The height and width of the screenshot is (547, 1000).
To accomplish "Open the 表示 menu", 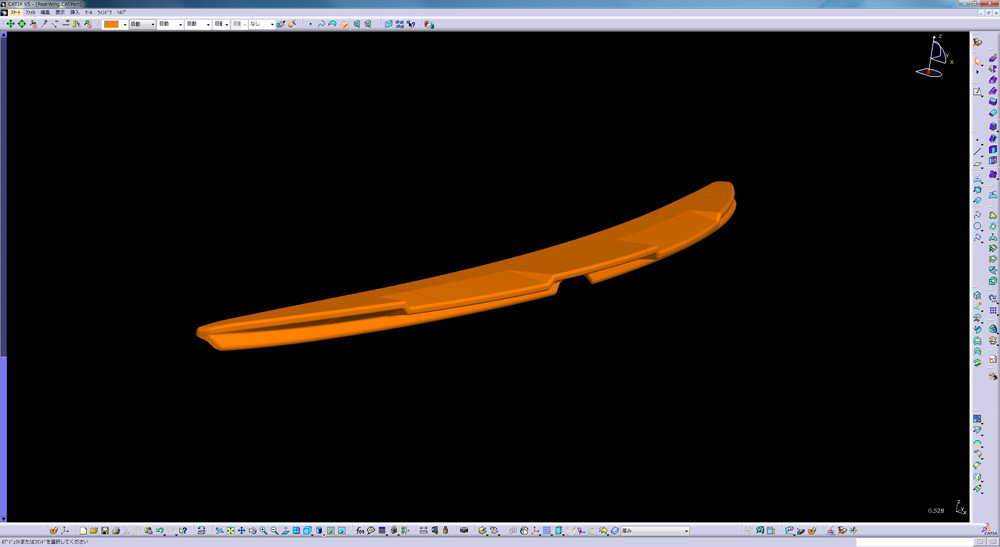I will tap(60, 12).
